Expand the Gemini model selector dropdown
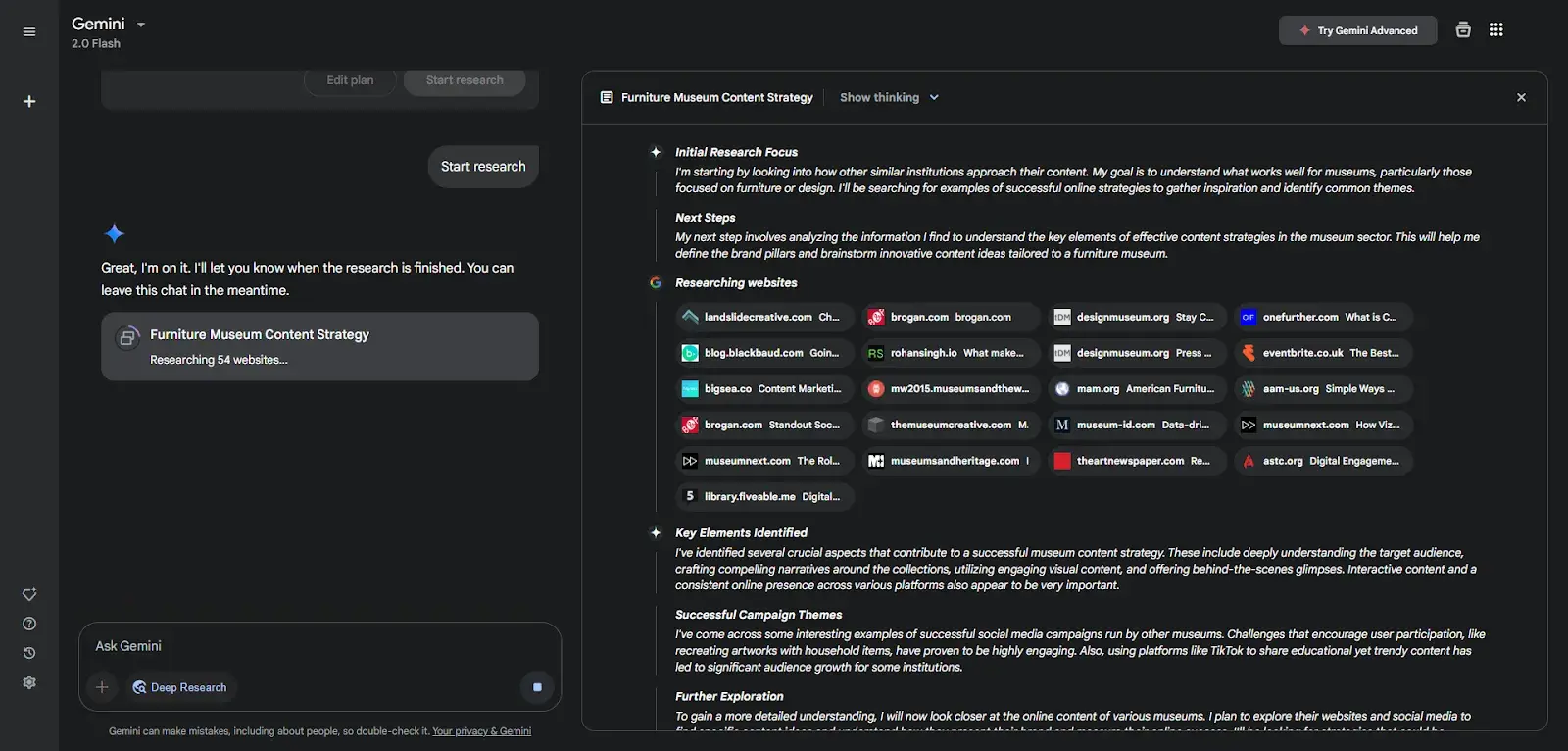1568x751 pixels. (x=140, y=25)
